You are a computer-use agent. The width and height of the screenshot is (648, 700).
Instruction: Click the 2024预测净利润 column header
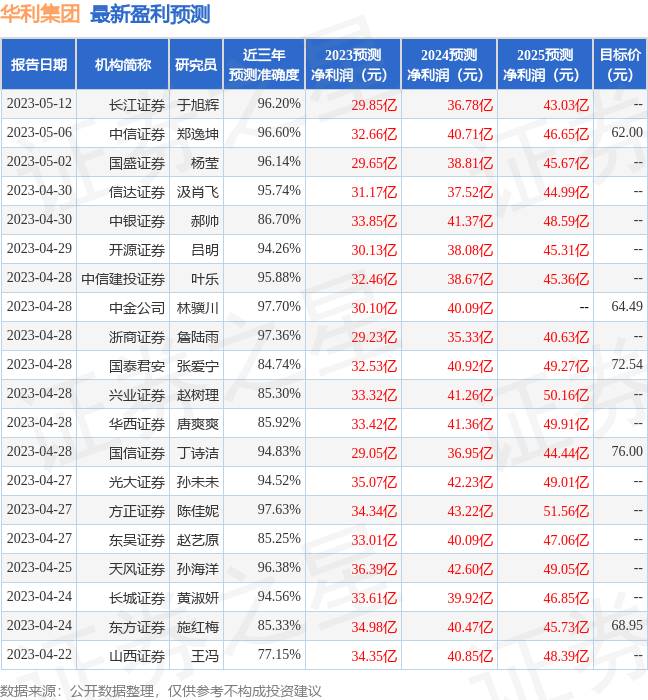[x=449, y=64]
